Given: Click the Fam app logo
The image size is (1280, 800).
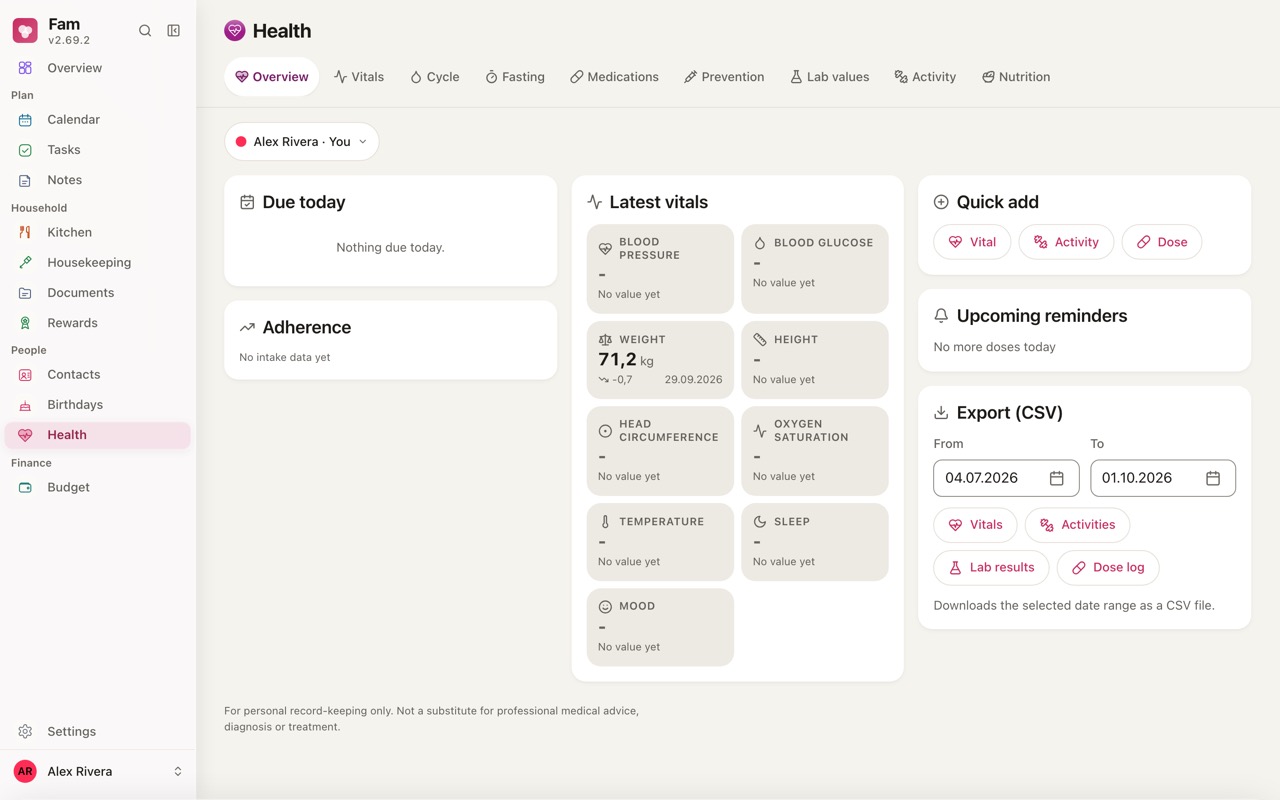Looking at the screenshot, I should [x=25, y=31].
